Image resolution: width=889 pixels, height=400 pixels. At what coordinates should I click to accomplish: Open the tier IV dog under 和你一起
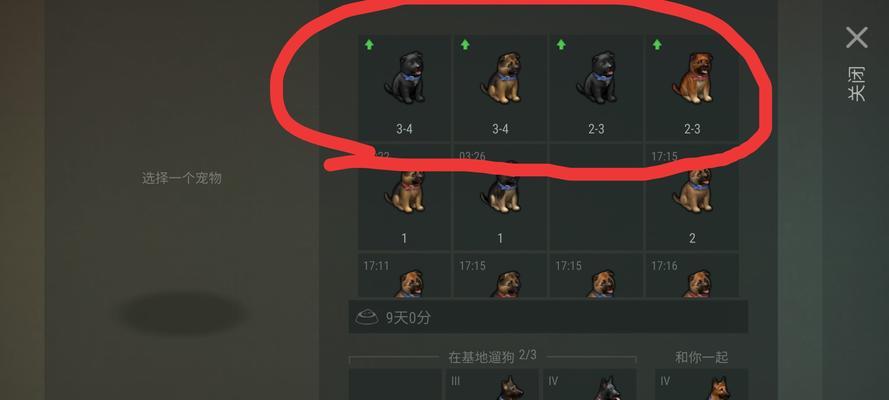pos(701,385)
